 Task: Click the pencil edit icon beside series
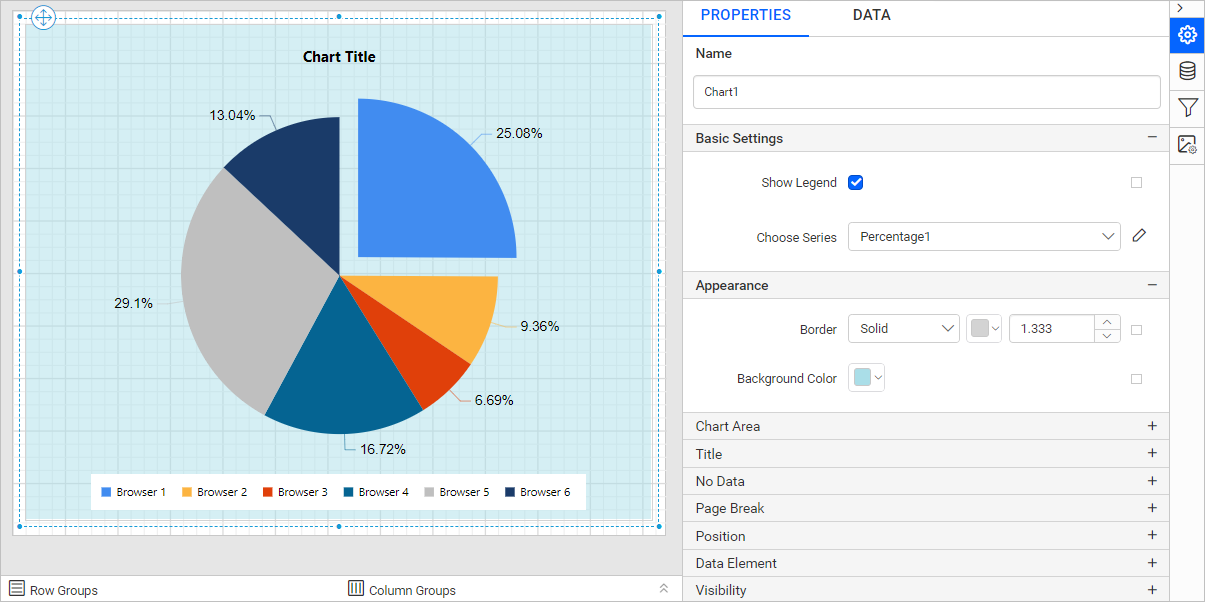pos(1139,236)
